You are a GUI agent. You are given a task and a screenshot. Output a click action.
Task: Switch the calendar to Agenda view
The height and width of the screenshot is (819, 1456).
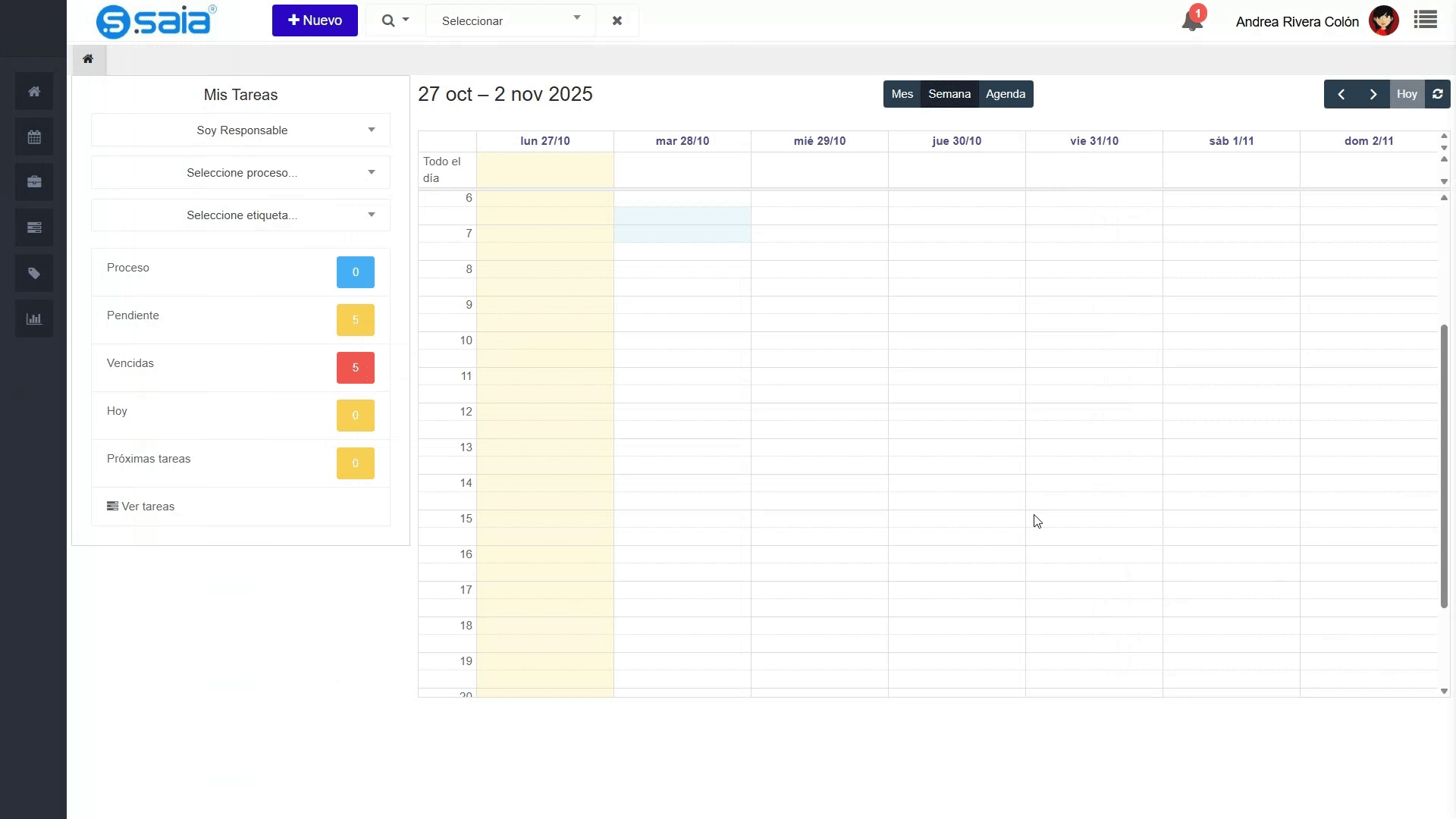tap(1005, 94)
